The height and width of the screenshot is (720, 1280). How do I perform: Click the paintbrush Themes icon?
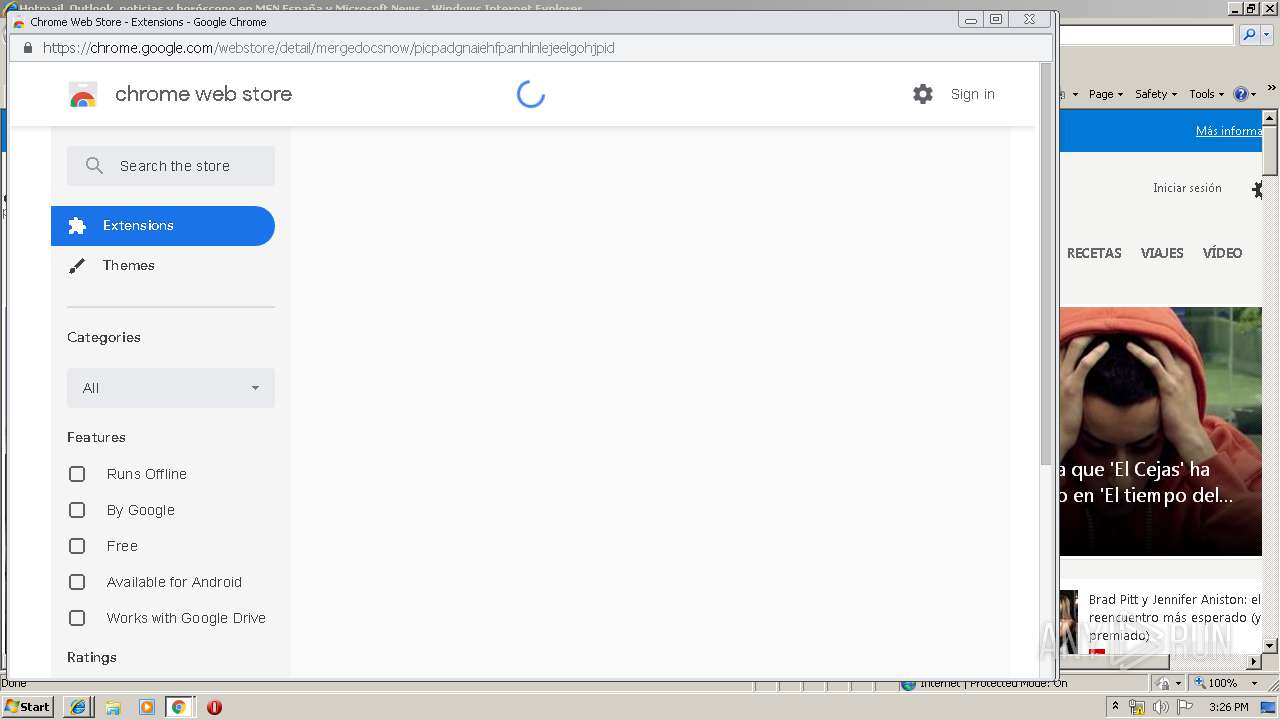pyautogui.click(x=77, y=266)
